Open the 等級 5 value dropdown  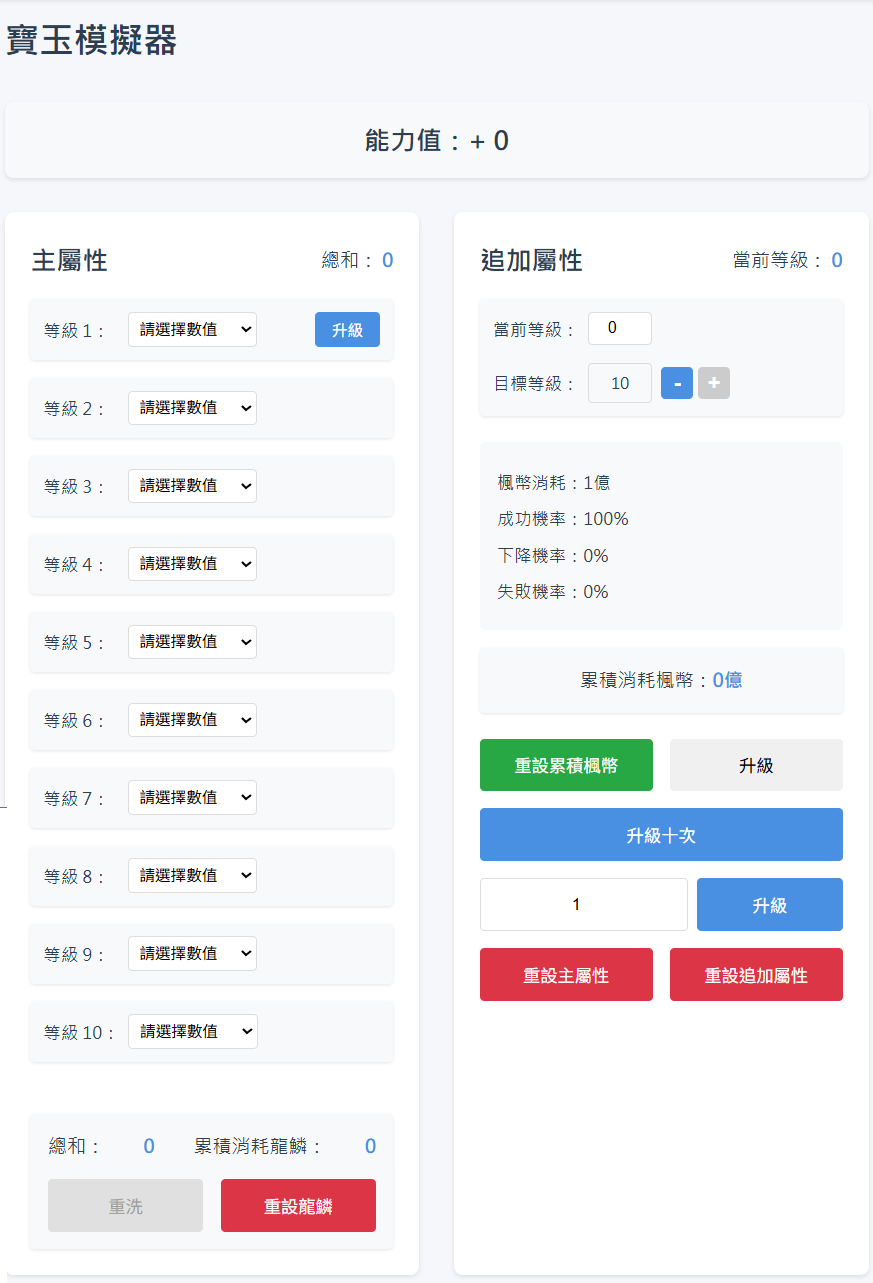point(192,642)
